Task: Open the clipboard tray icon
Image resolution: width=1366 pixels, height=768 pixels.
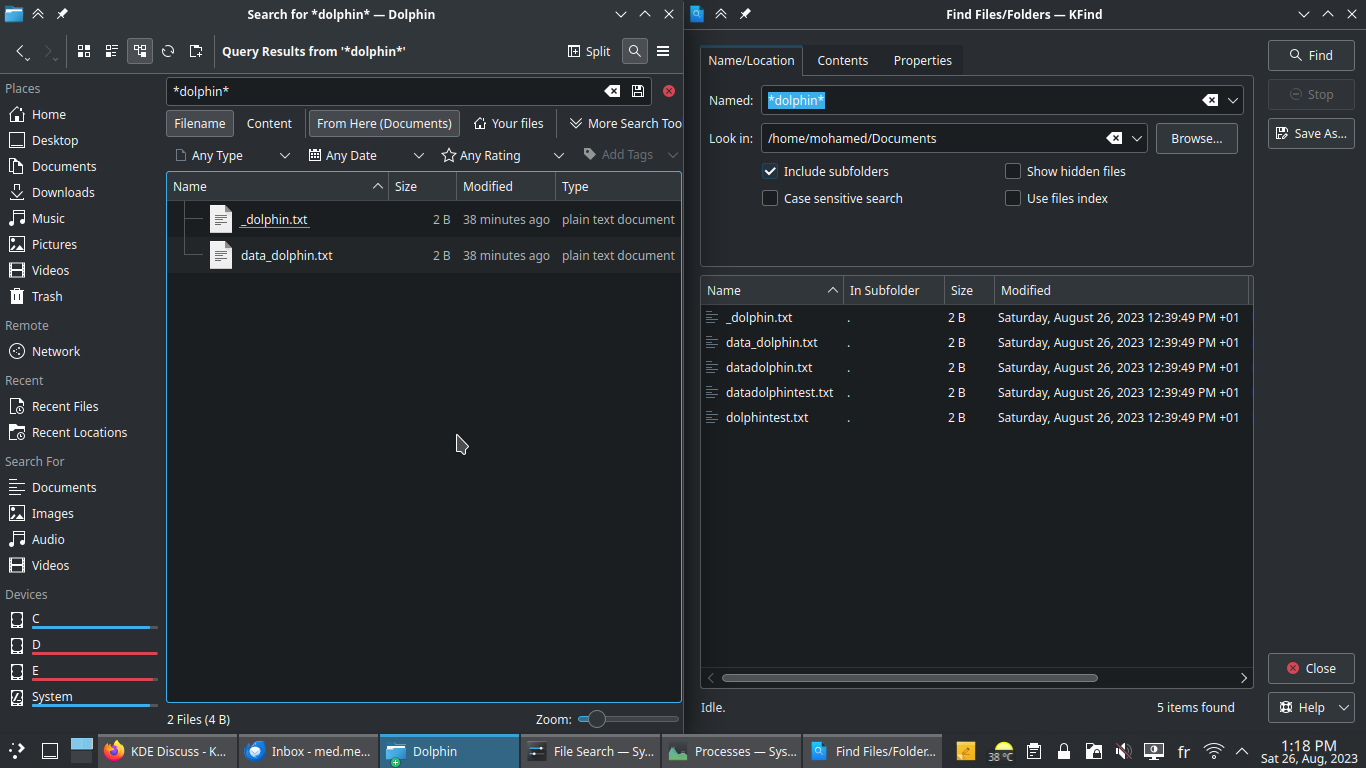Action: coord(1035,751)
